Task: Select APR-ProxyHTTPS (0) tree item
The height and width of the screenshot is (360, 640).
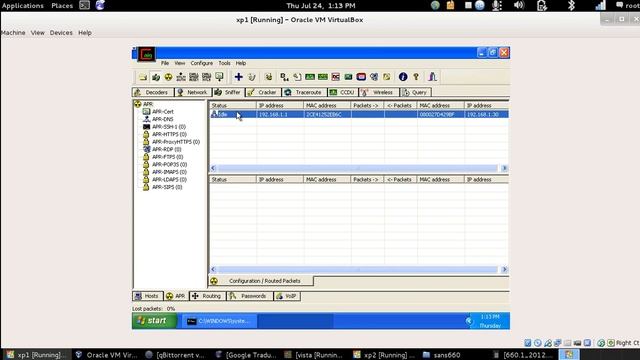Action: [x=176, y=142]
